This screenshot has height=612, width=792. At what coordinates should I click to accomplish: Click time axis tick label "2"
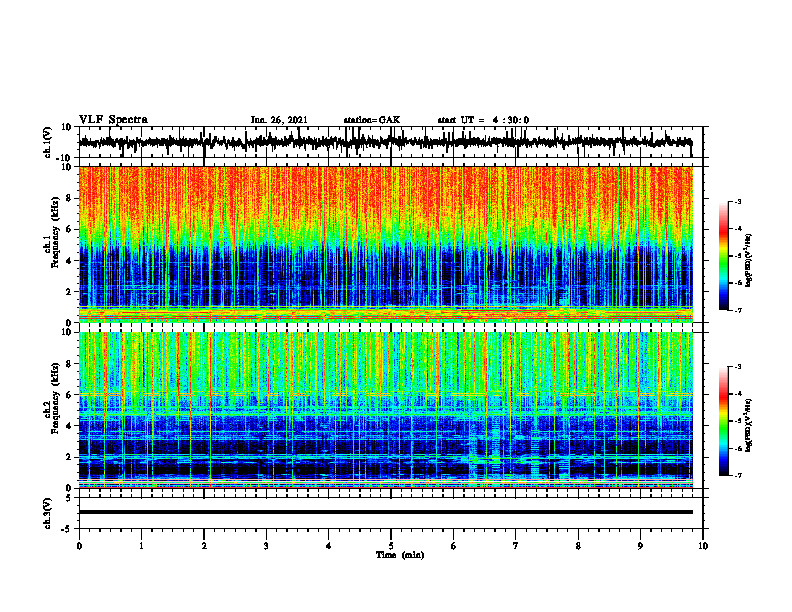pos(204,546)
